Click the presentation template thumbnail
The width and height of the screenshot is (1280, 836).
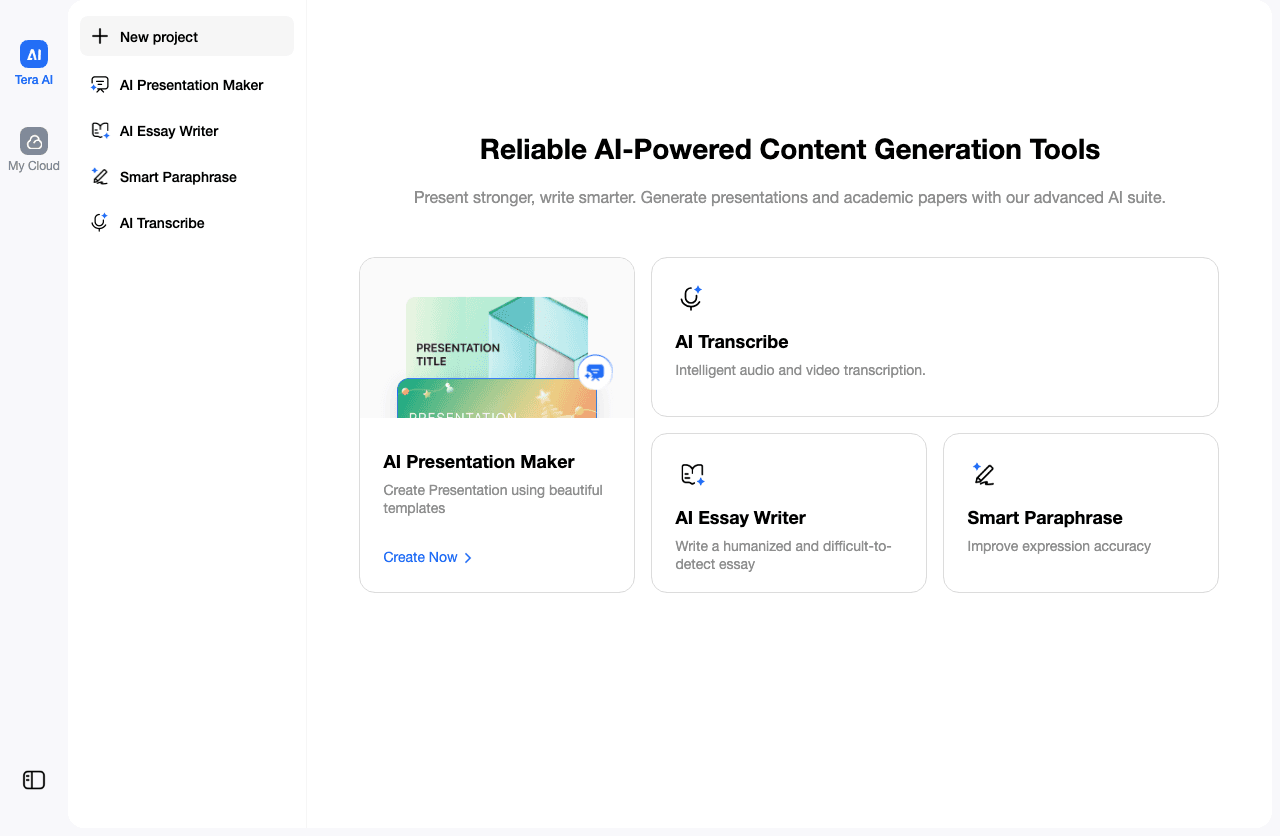pos(496,356)
